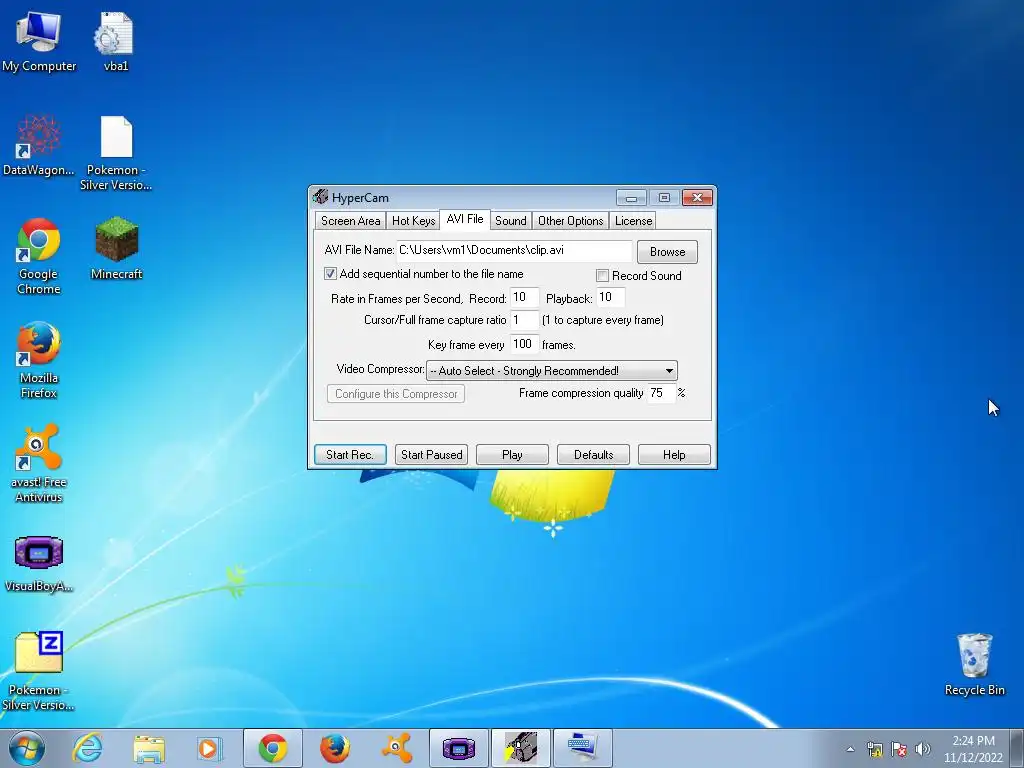Image resolution: width=1024 pixels, height=768 pixels.
Task: Click the Cursor/Full frame capture ratio field
Action: tap(524, 320)
